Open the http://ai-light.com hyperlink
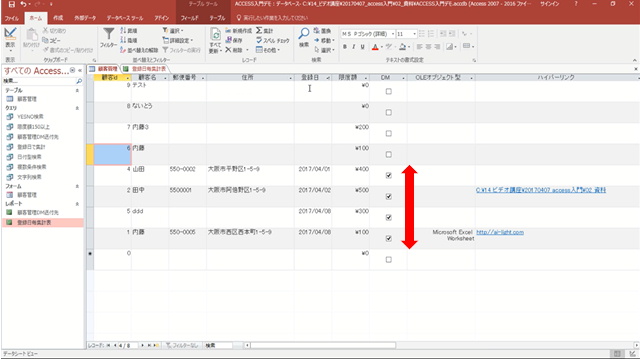Screen dimensions: 640x360 tap(500, 232)
